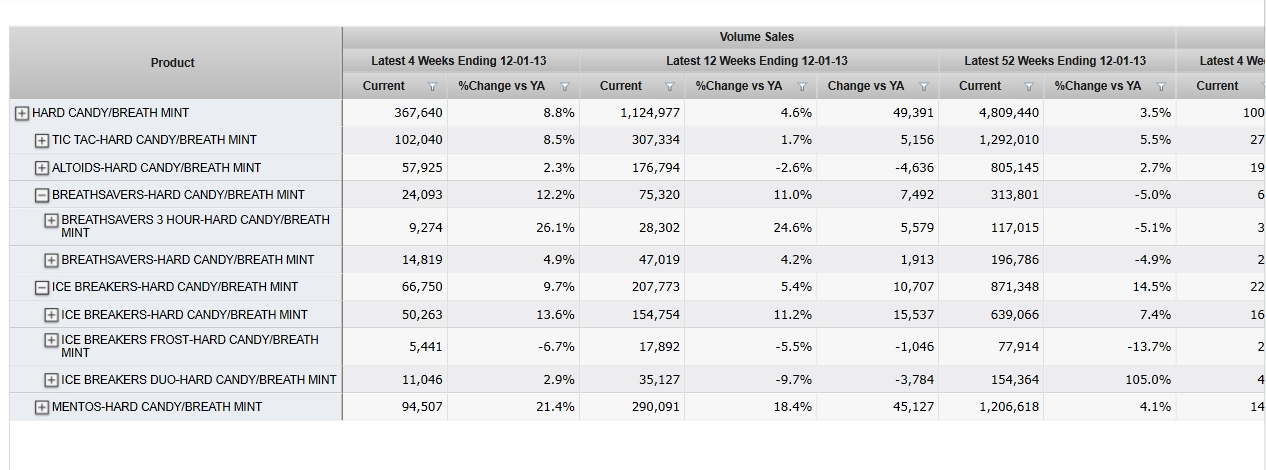The image size is (1266, 470).
Task: Expand the BREATHSAVERS 3 HOUR row
Action: coord(52,220)
